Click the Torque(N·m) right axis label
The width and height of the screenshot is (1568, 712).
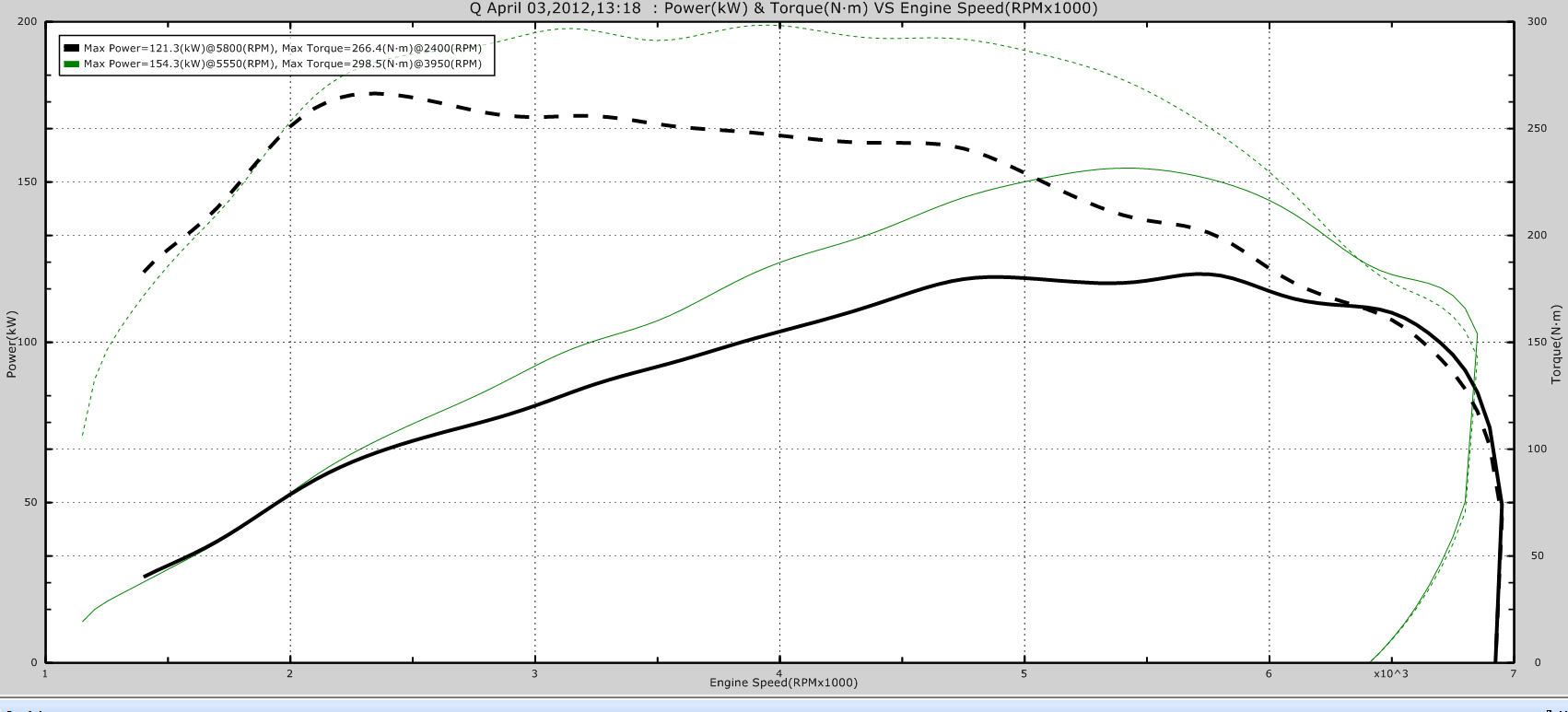coord(1555,343)
